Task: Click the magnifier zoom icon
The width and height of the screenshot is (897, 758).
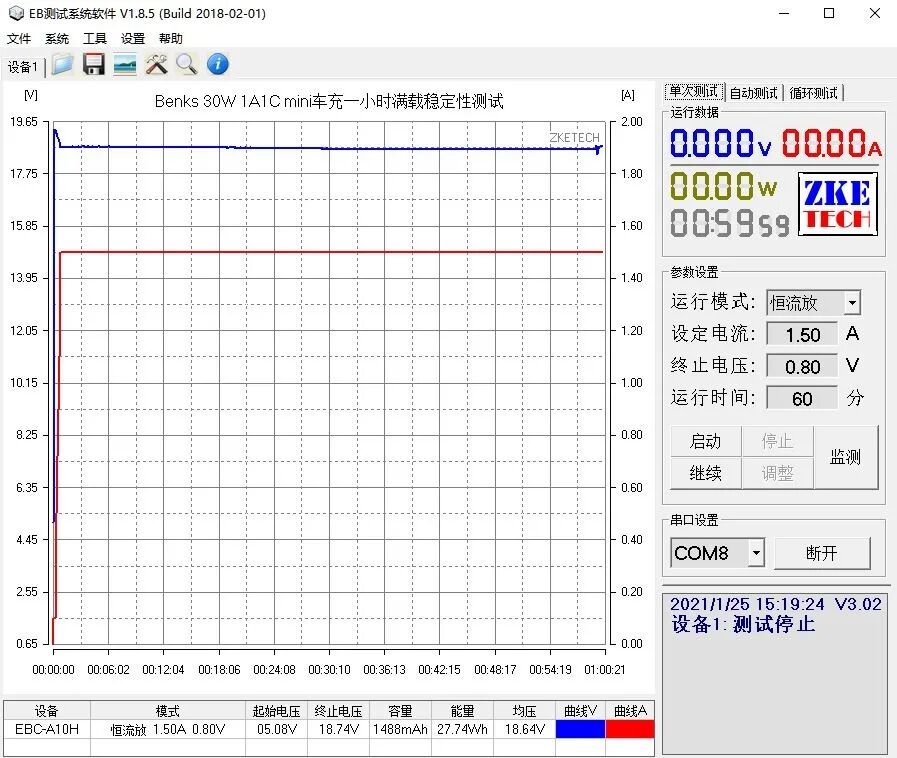Action: click(x=186, y=64)
